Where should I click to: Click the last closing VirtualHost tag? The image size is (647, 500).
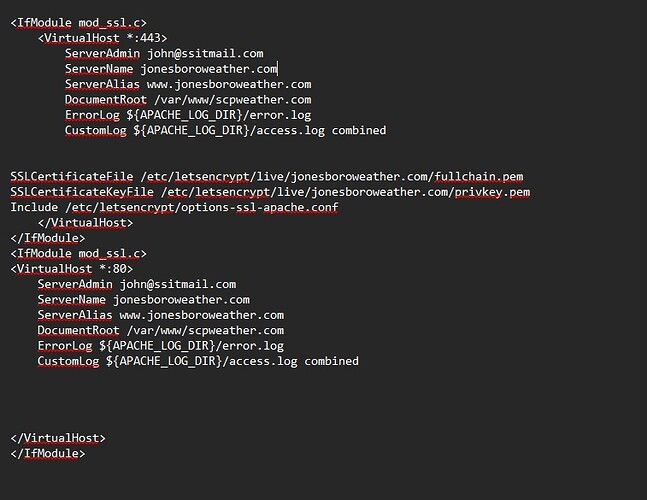(x=58, y=438)
